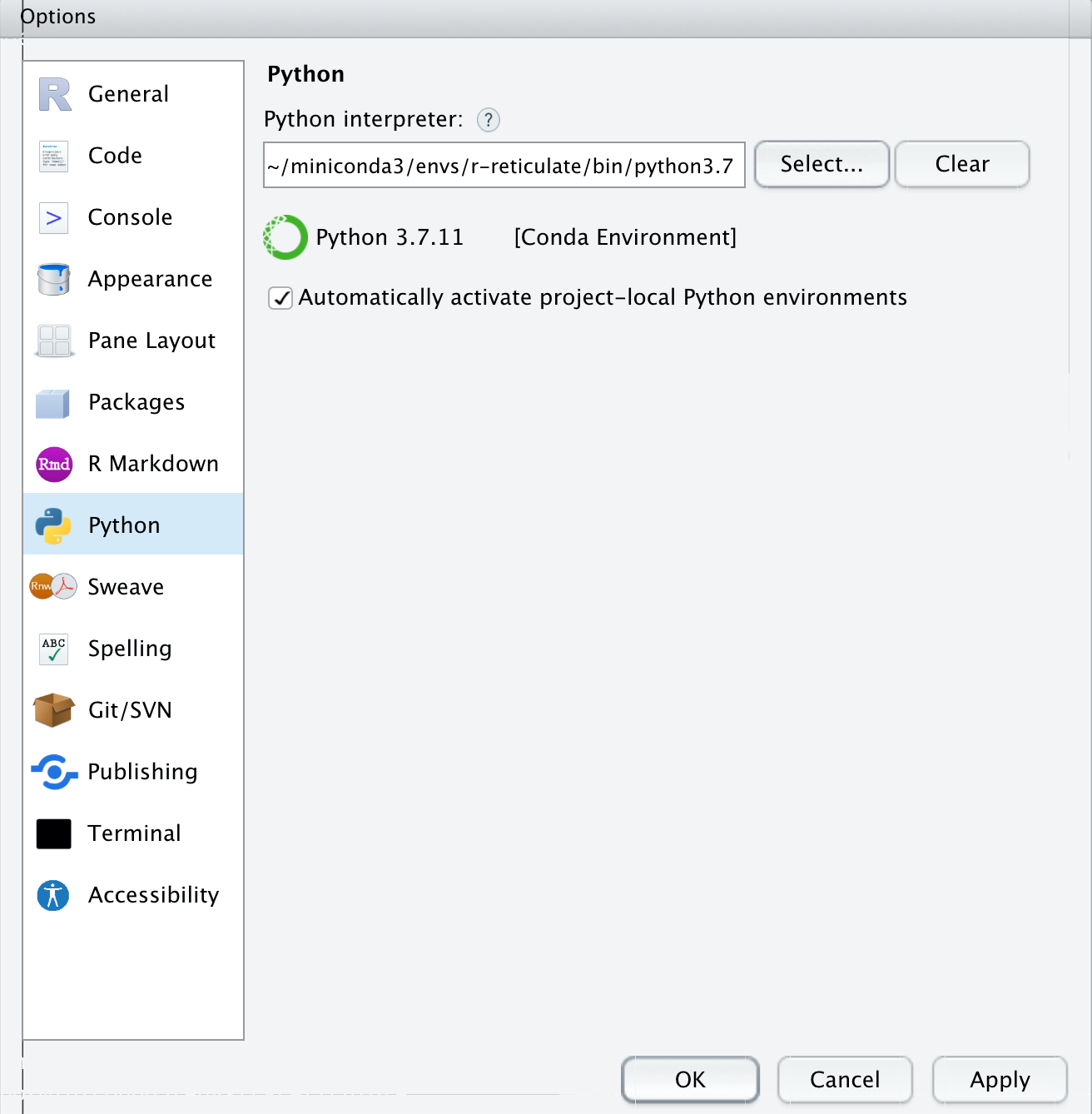The width and height of the screenshot is (1092, 1114).
Task: Open the Appearance options section
Action: [x=133, y=279]
